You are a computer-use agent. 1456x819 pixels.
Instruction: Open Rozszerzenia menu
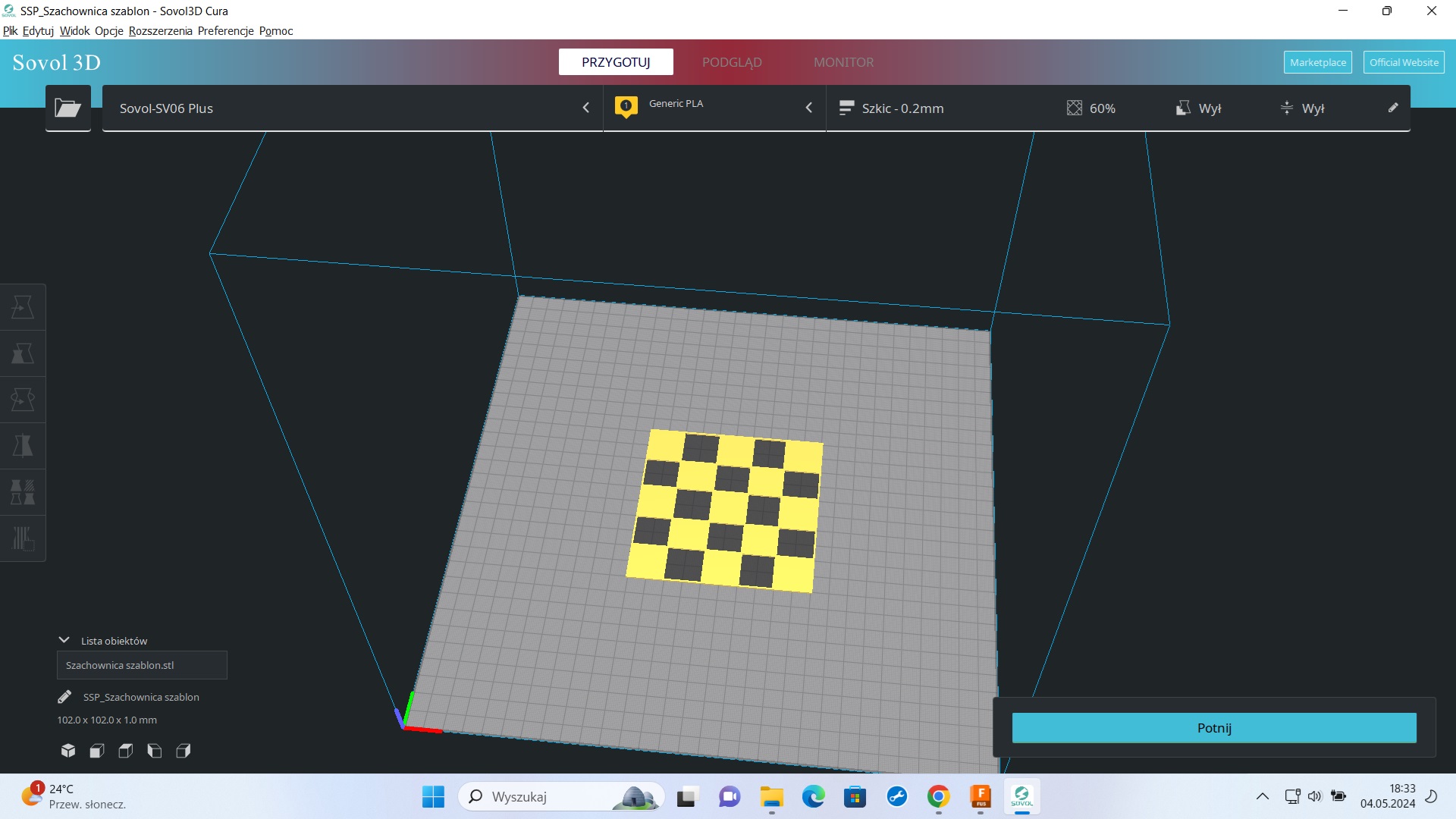click(x=161, y=31)
